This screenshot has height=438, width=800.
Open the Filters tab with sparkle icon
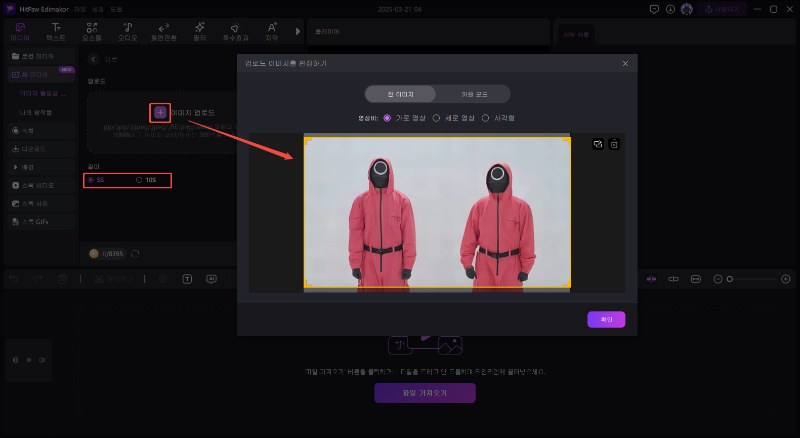(200, 32)
